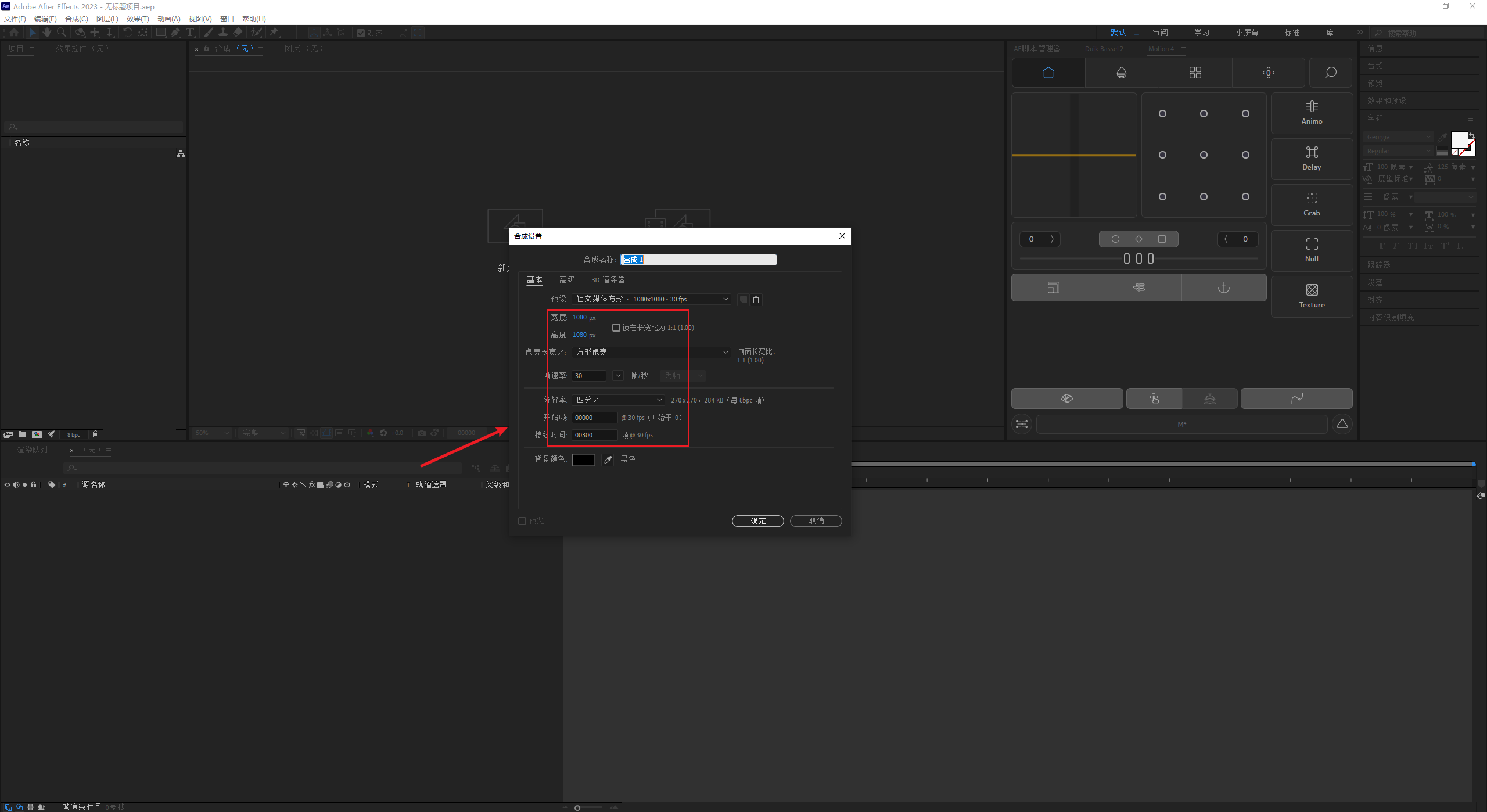Click the Motion 4 search magnifier icon
1487x812 pixels.
(1330, 73)
